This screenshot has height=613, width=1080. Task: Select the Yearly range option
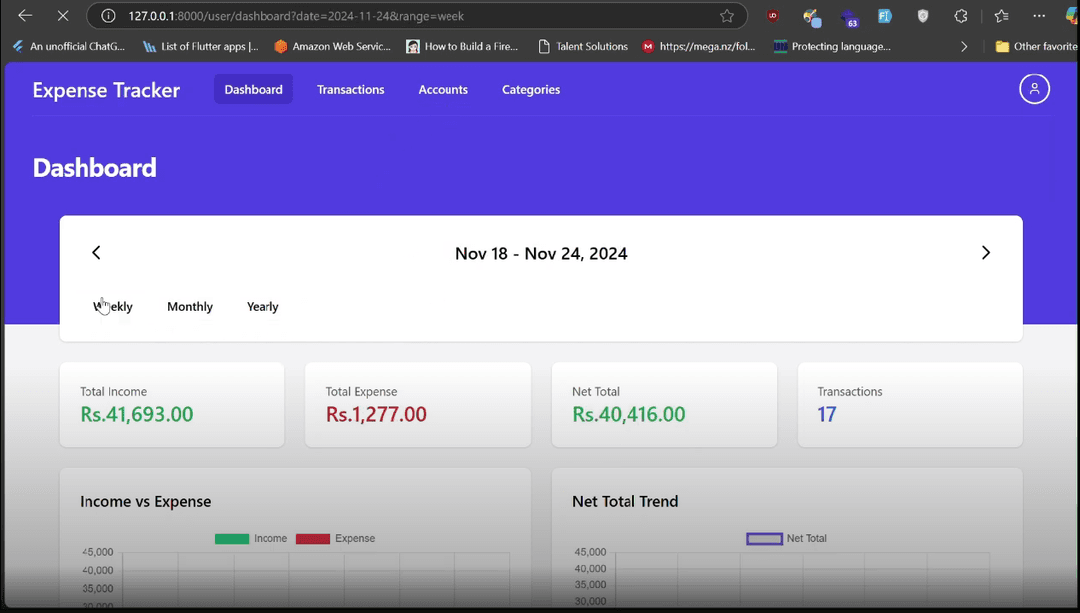(x=263, y=307)
